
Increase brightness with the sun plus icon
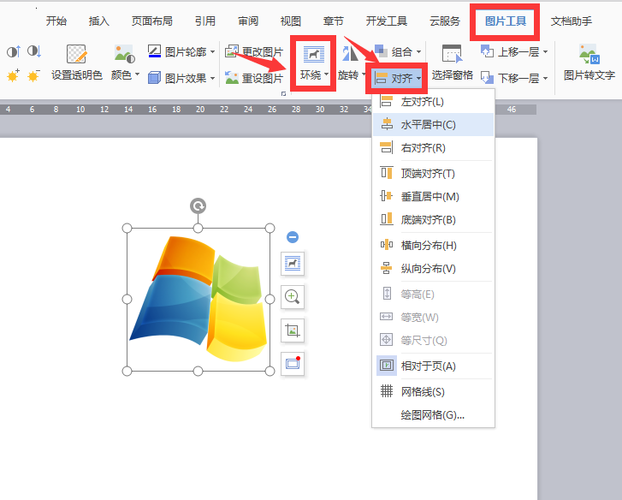(x=13, y=75)
